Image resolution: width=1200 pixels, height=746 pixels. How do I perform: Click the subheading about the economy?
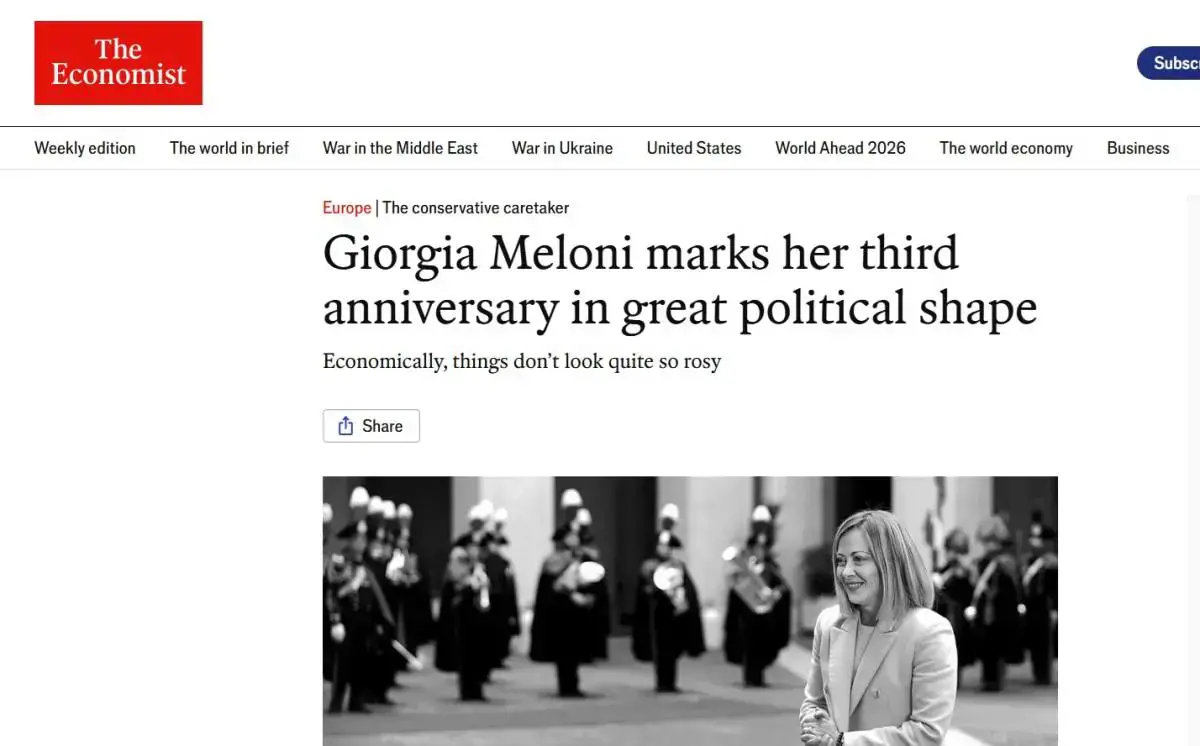click(521, 361)
